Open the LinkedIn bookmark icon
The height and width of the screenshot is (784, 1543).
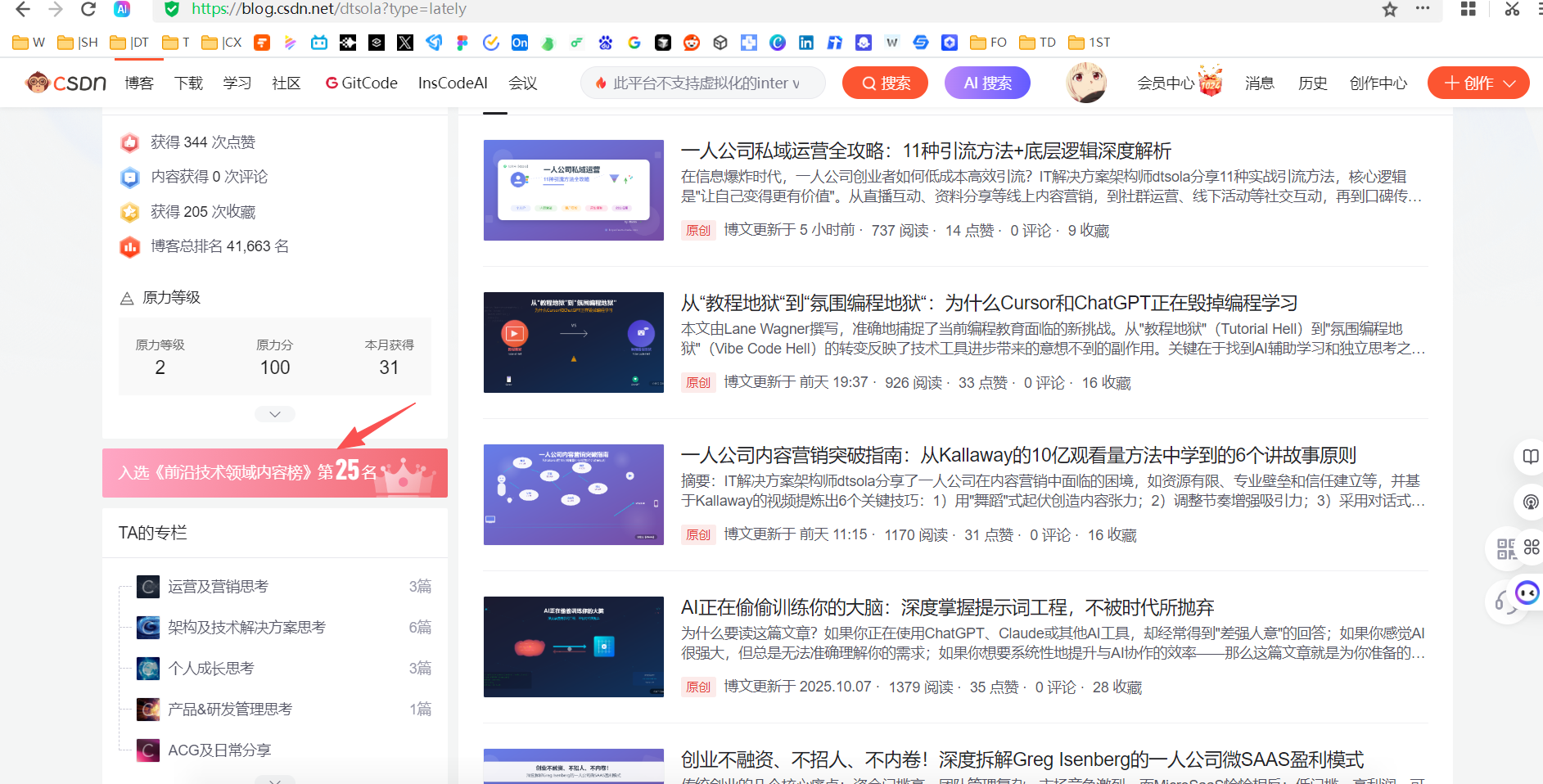(x=806, y=43)
